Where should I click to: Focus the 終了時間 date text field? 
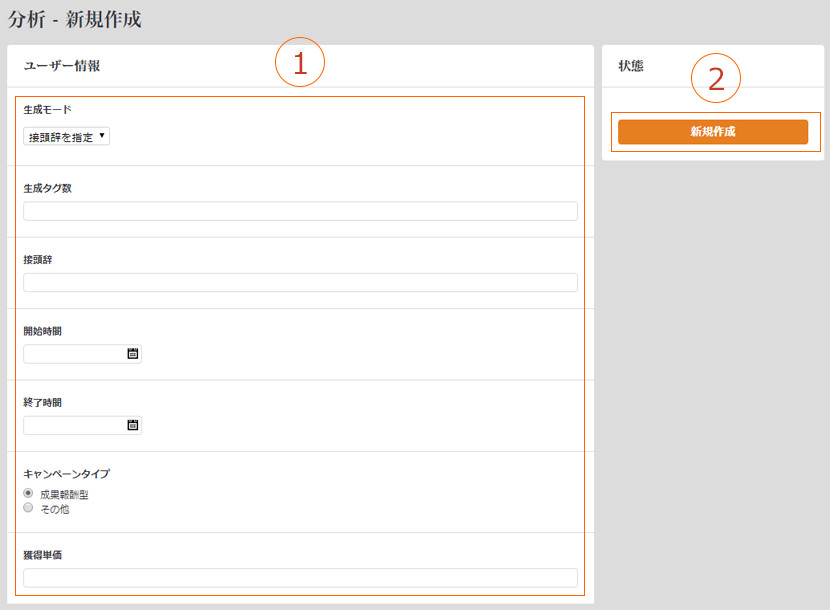click(x=74, y=425)
